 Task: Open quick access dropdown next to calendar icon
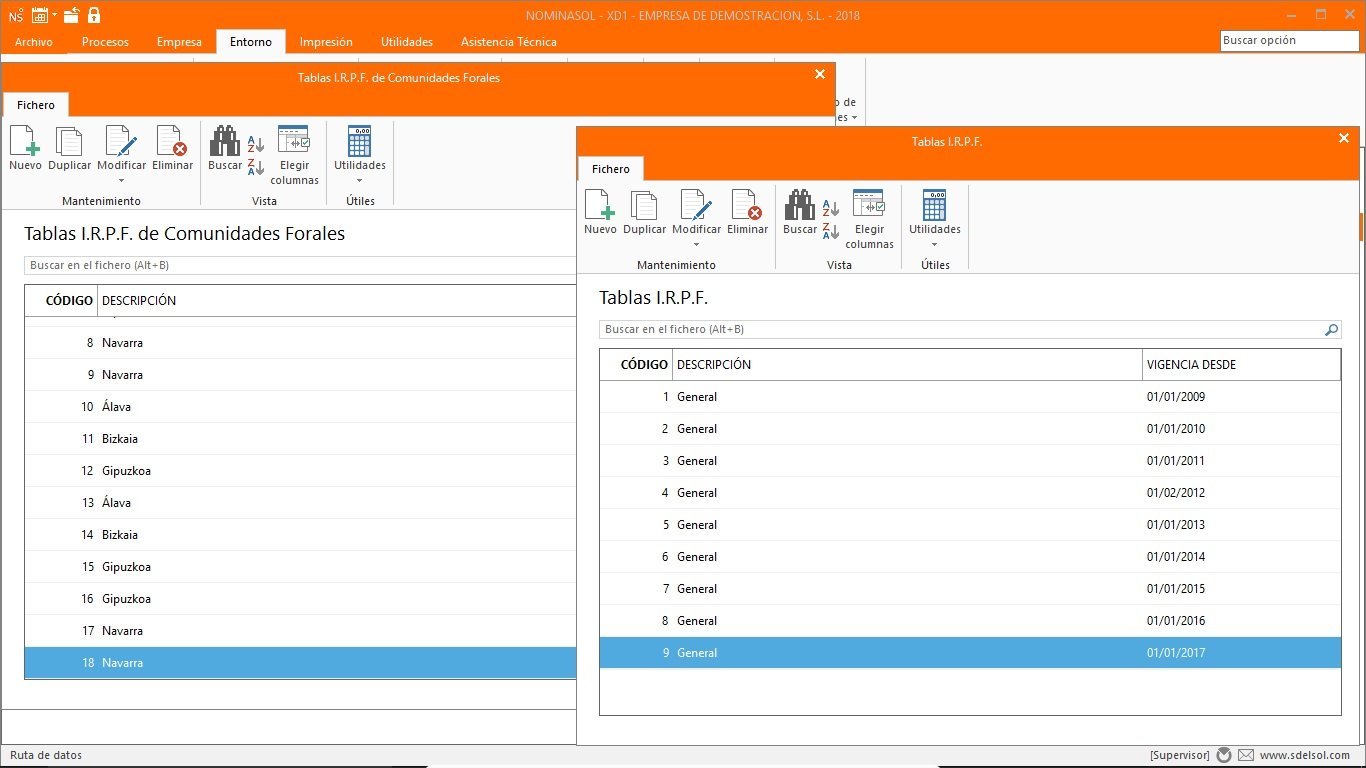55,15
